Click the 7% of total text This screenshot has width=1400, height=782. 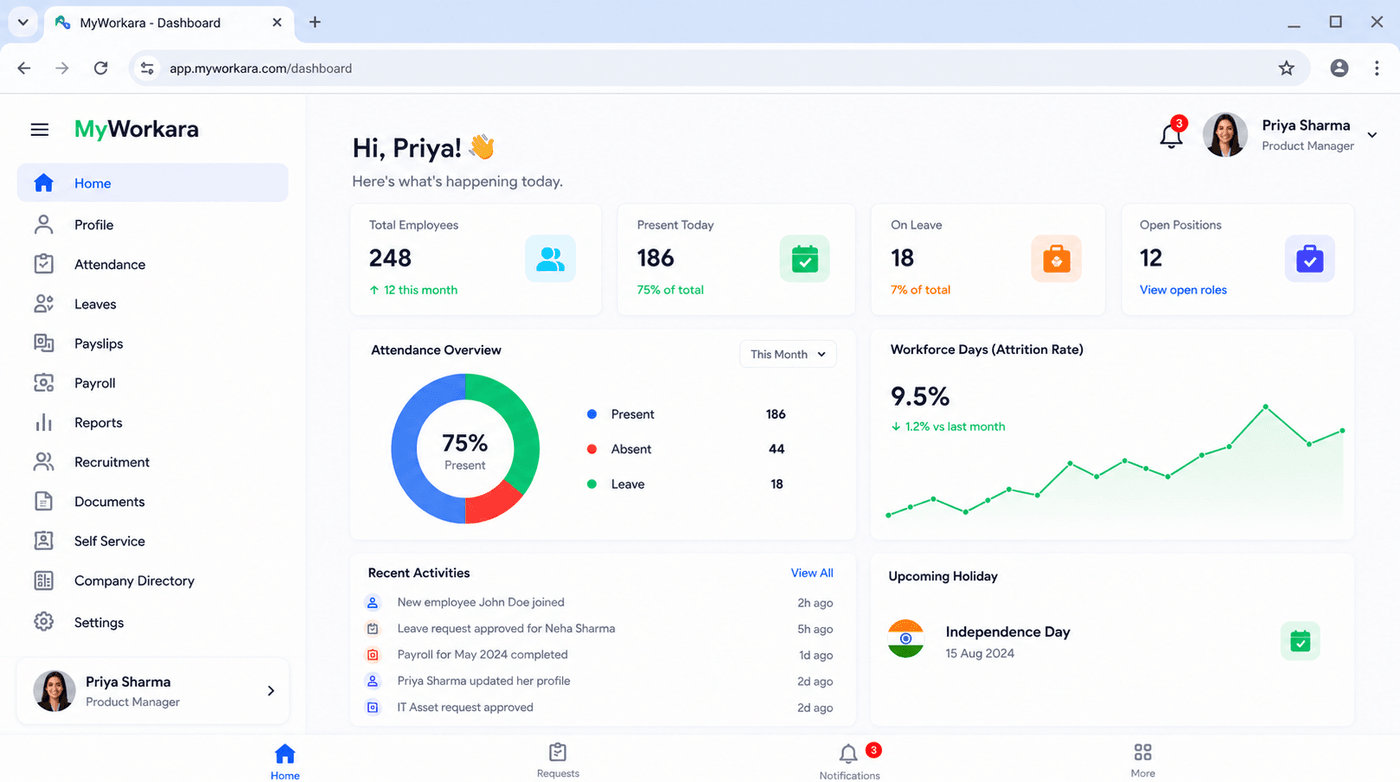coord(920,290)
